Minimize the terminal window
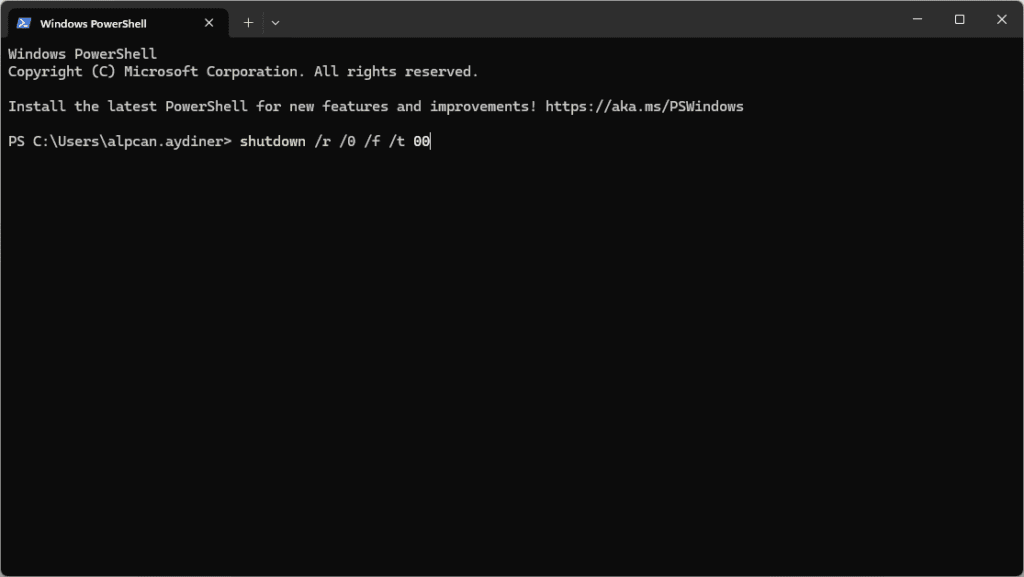Image resolution: width=1024 pixels, height=577 pixels. (x=916, y=19)
